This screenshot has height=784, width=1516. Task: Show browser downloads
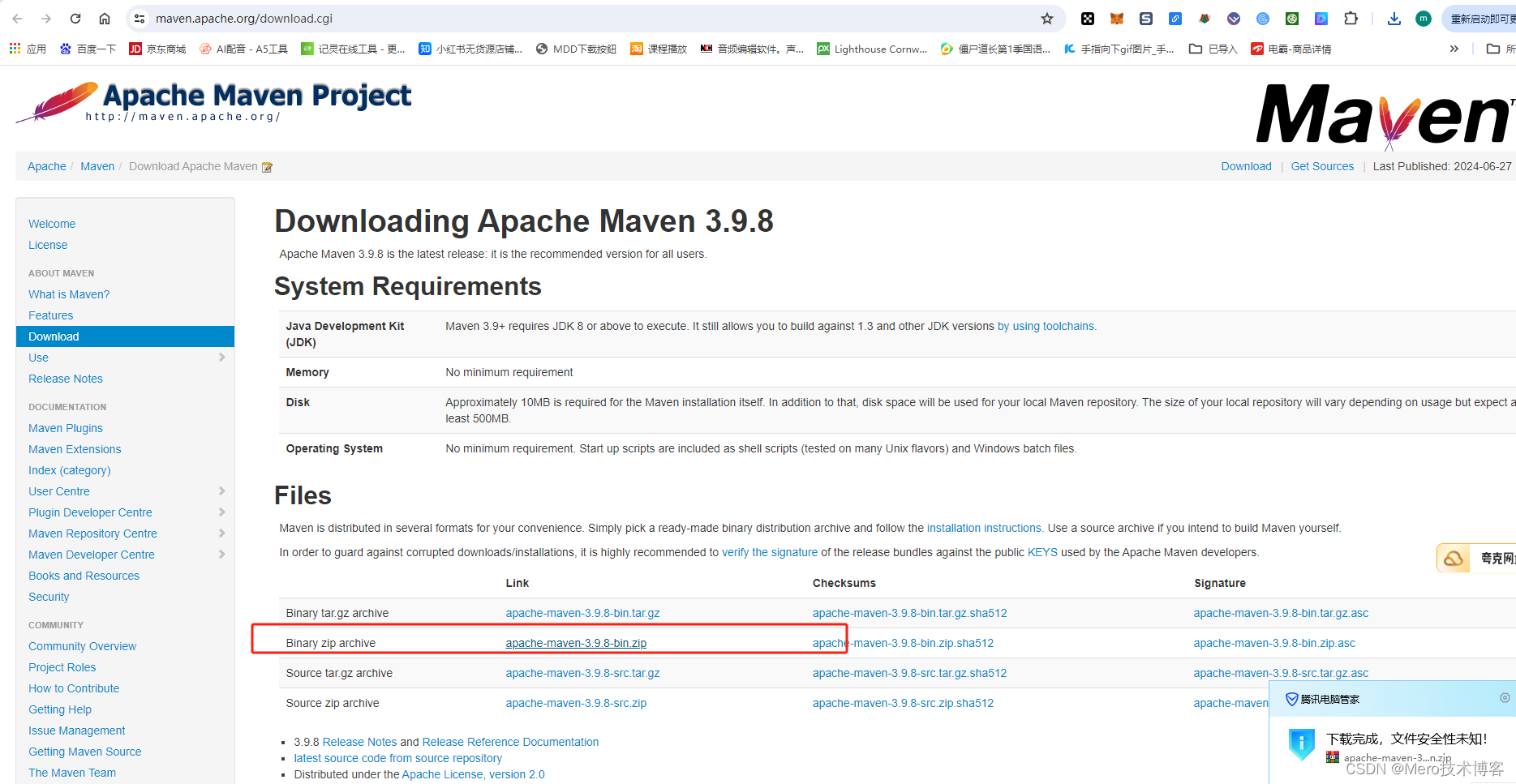pos(1394,18)
